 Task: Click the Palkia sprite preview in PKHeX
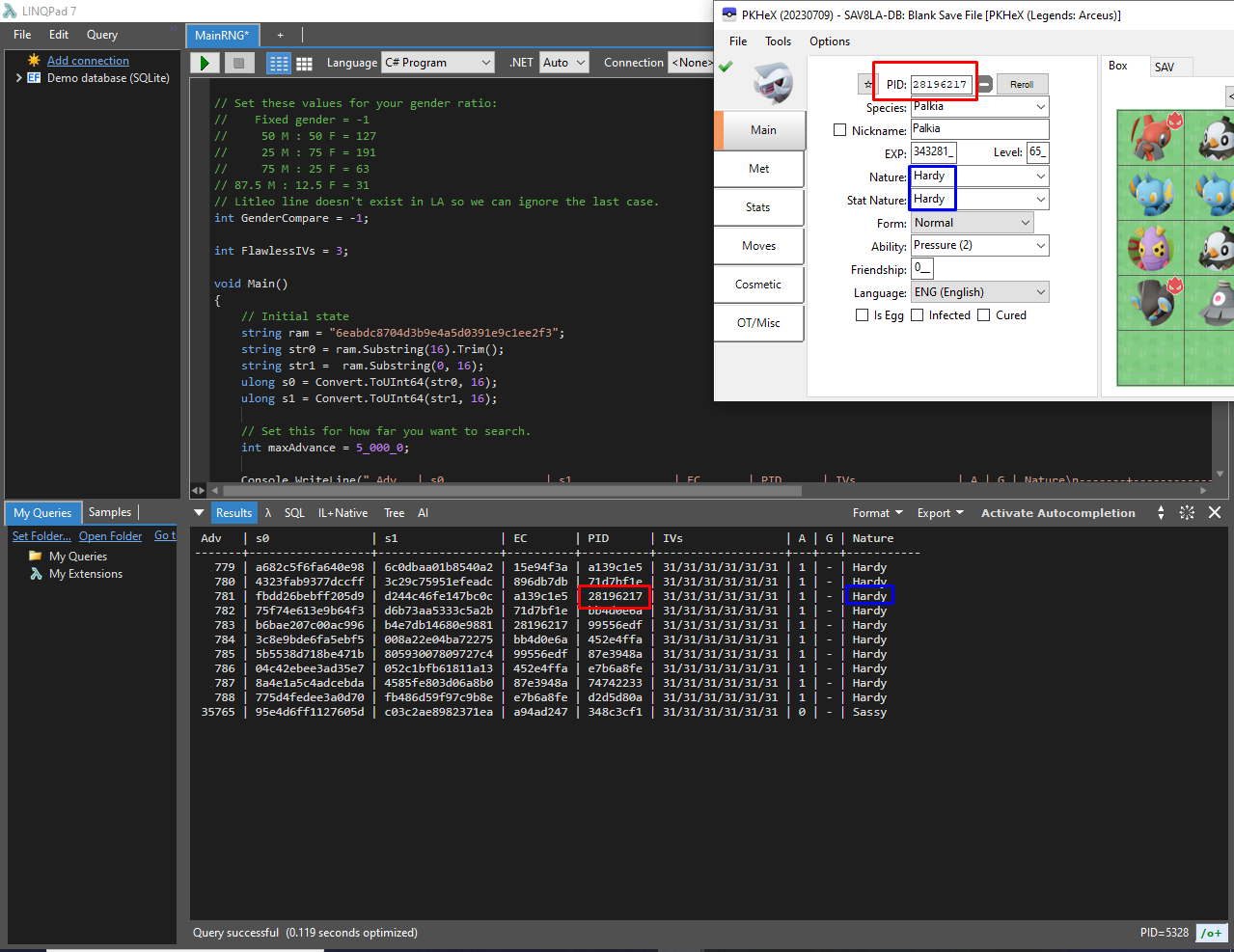[773, 83]
